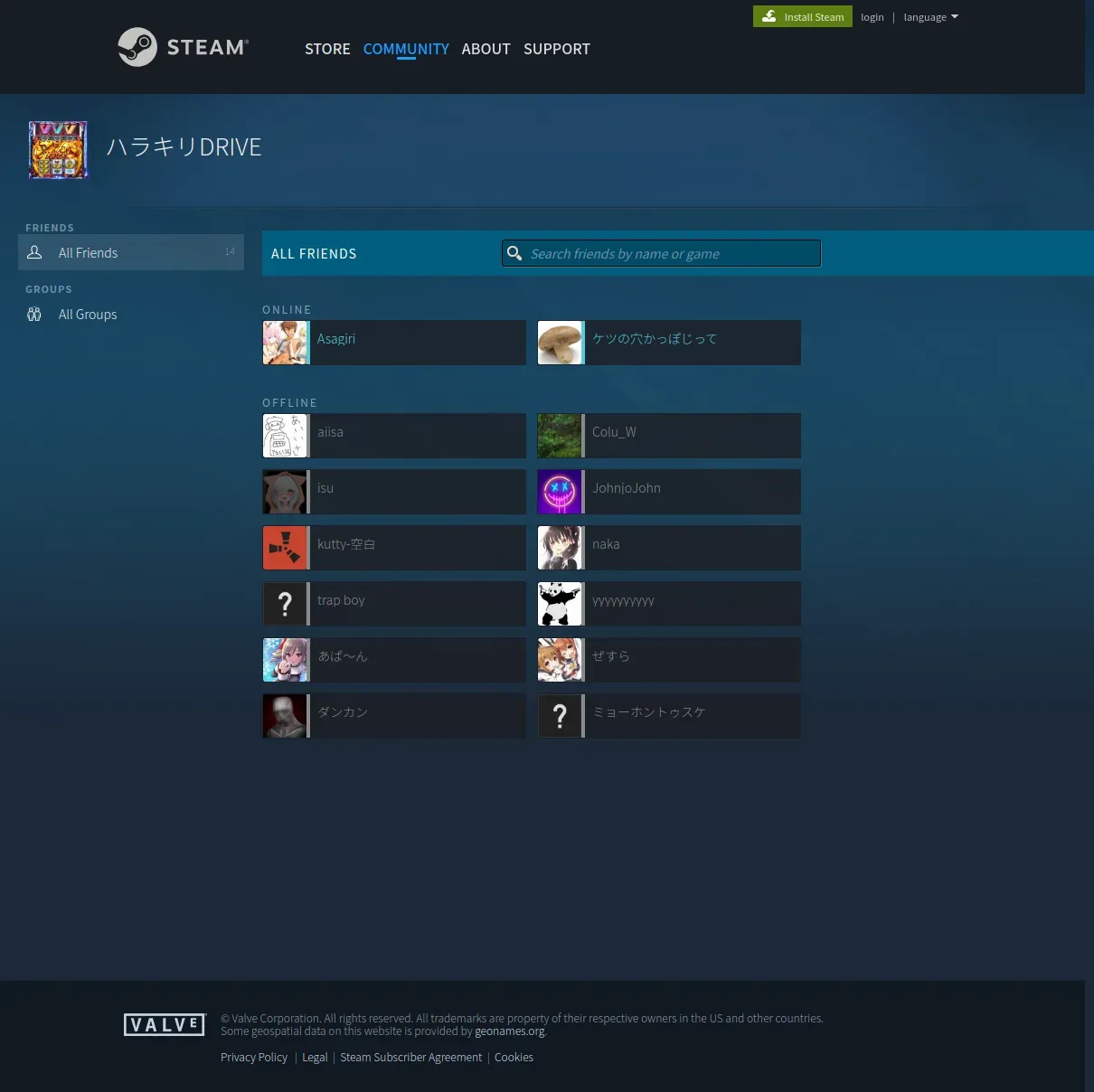Open the Privacy Policy link
The width and height of the screenshot is (1094, 1092).
[254, 1057]
